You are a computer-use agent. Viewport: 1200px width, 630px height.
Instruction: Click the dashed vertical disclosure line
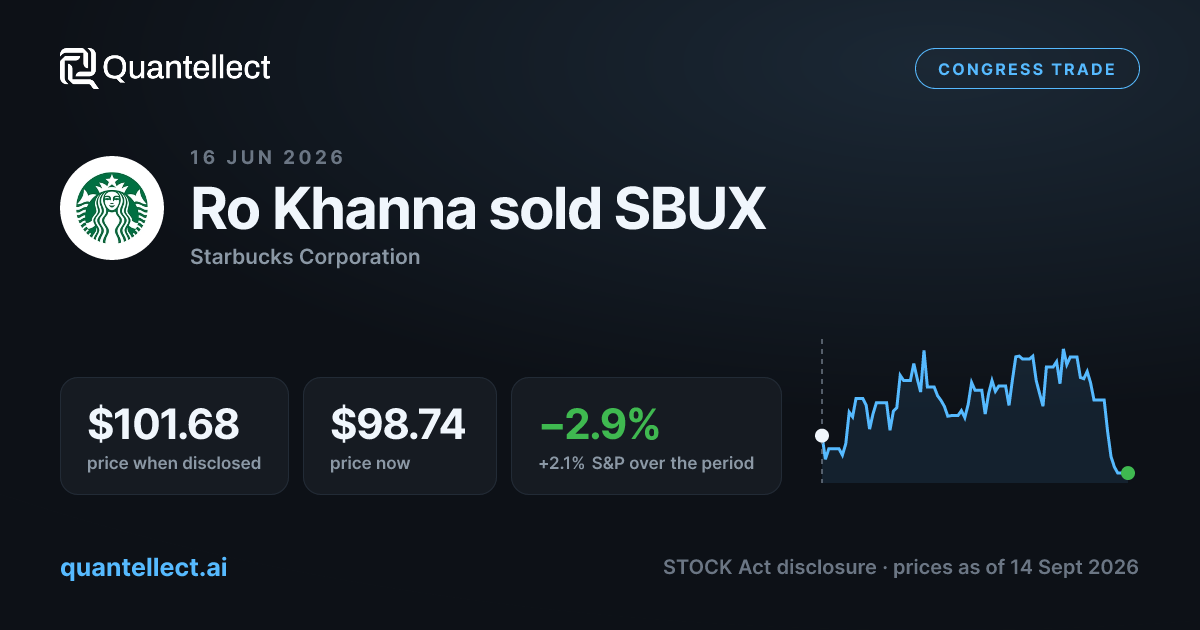[822, 411]
